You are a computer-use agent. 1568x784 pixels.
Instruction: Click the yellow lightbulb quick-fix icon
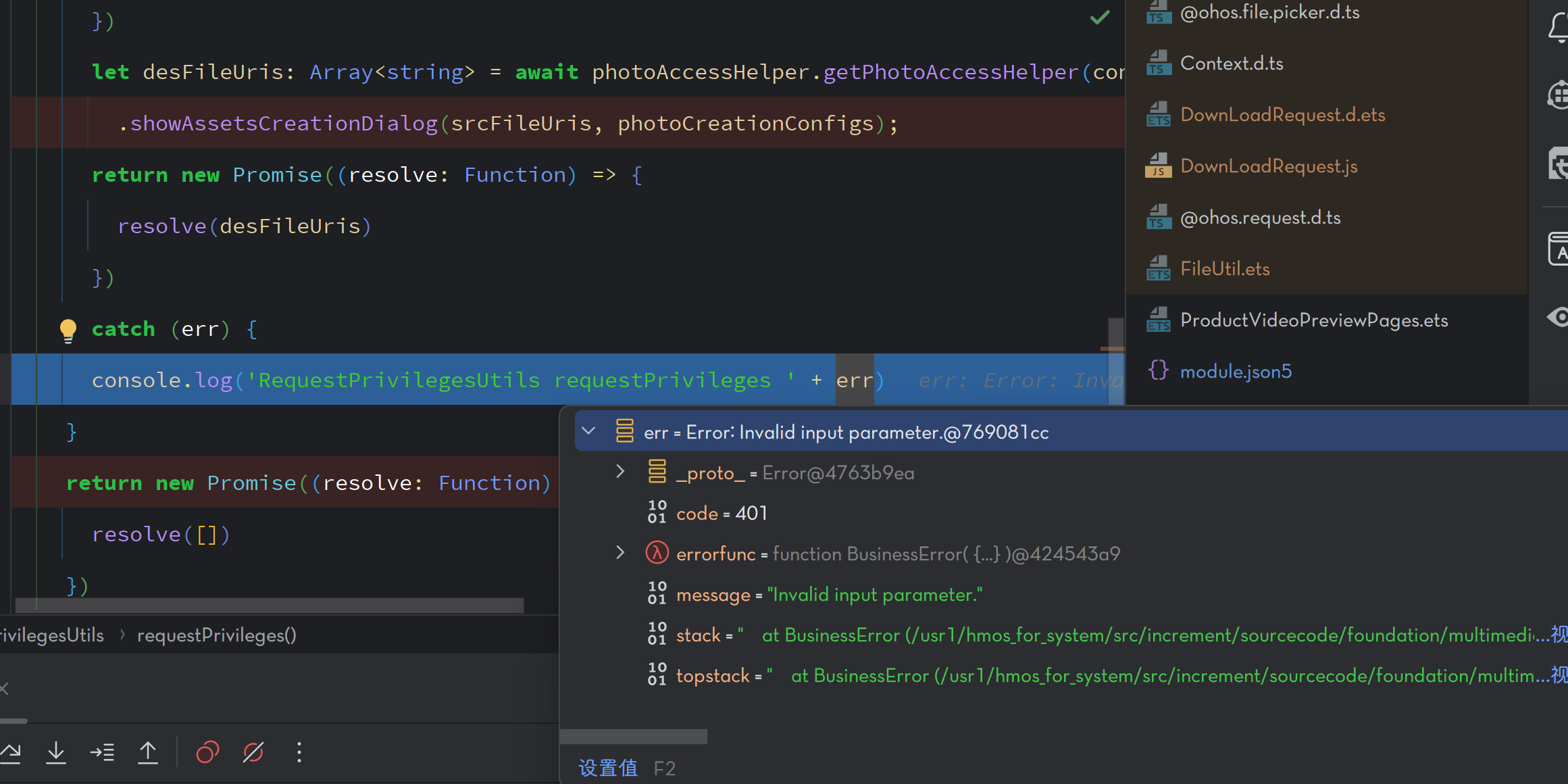coord(68,330)
